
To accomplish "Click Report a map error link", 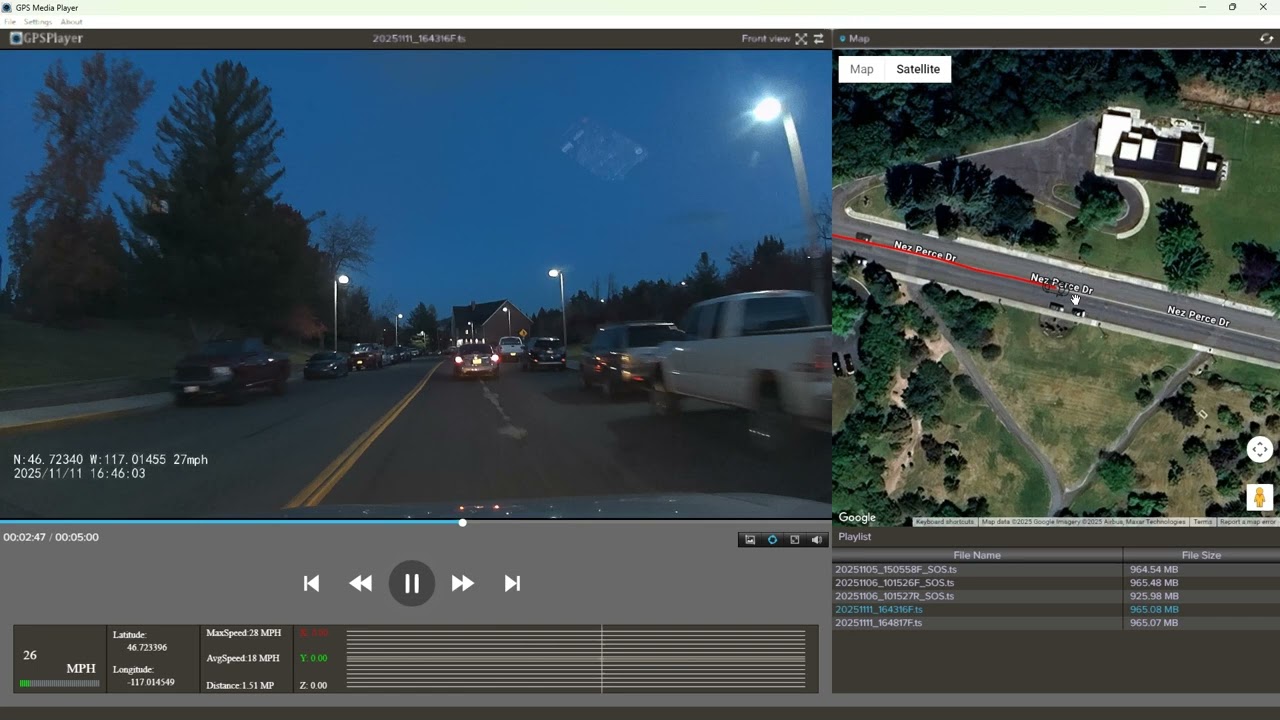I will coord(1248,522).
